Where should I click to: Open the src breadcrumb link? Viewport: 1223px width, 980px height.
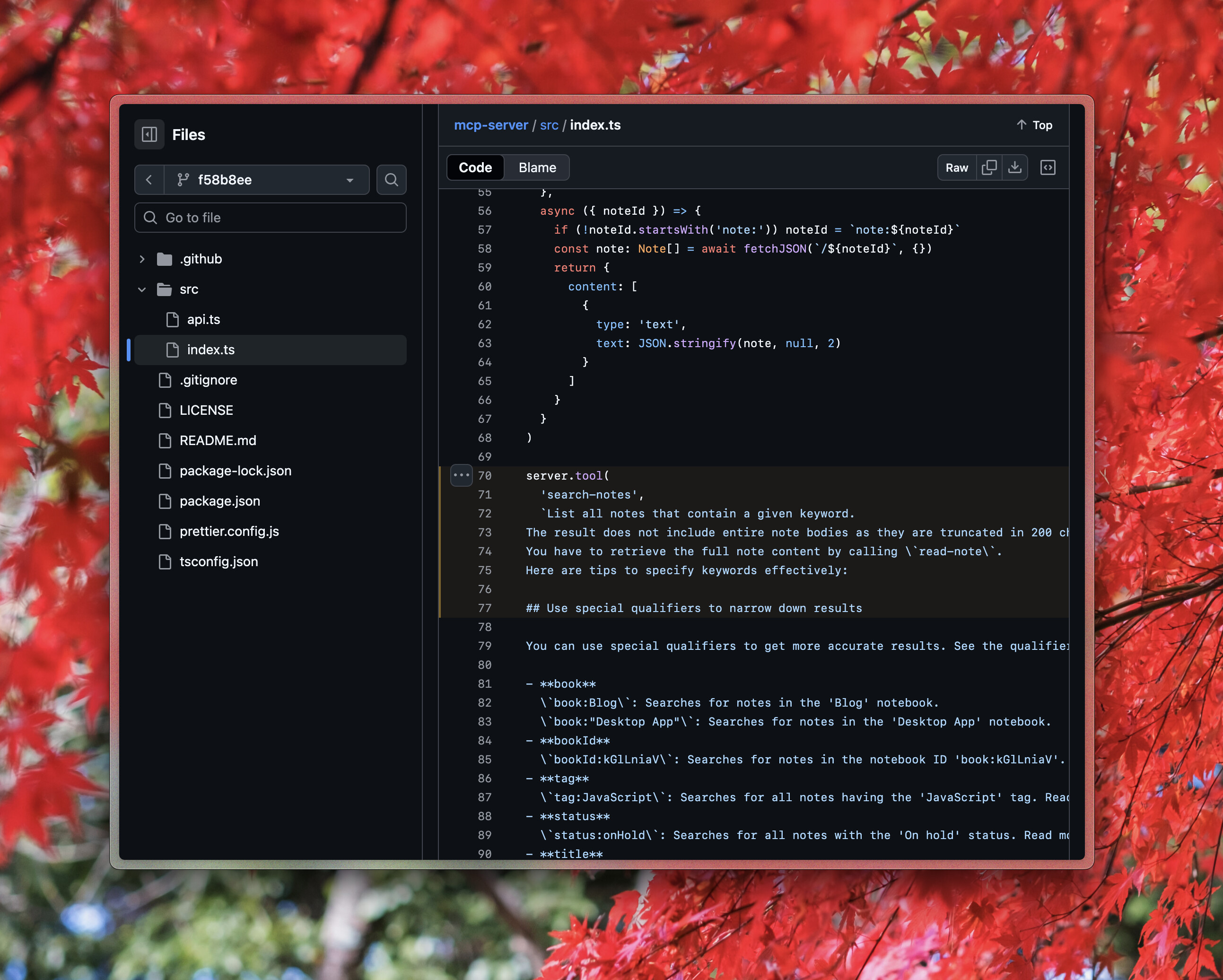coord(549,125)
